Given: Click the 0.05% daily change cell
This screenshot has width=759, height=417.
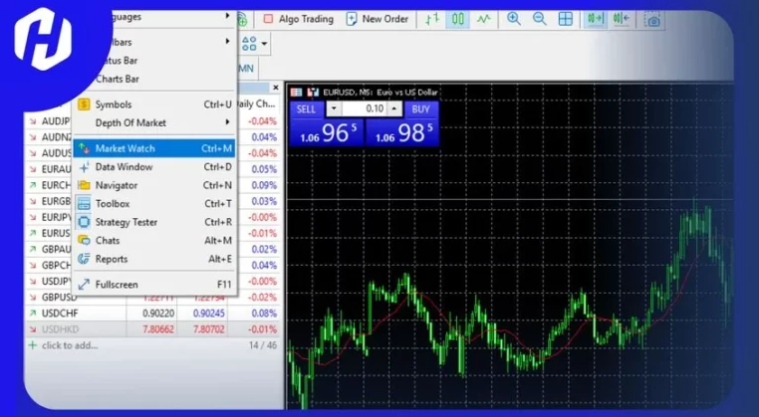Looking at the screenshot, I should 264,170.
